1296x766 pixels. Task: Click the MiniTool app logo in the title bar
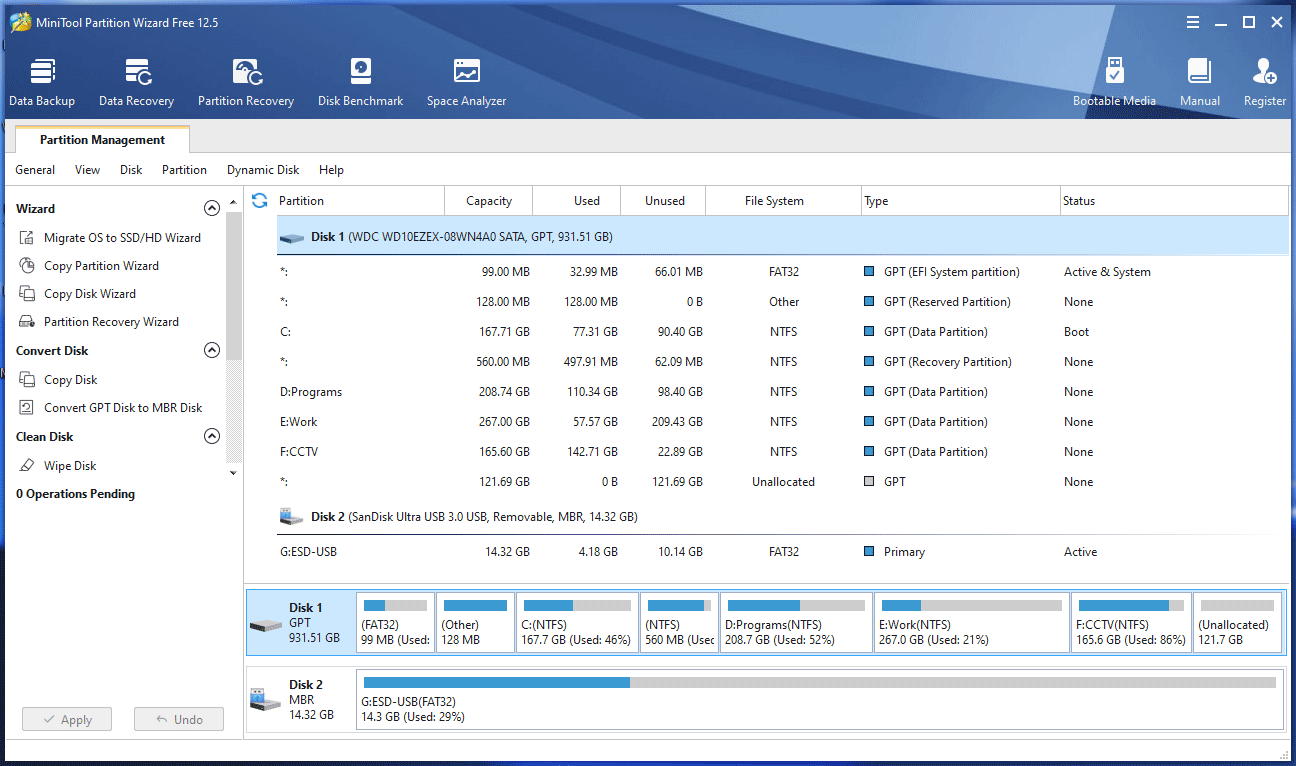pos(20,22)
